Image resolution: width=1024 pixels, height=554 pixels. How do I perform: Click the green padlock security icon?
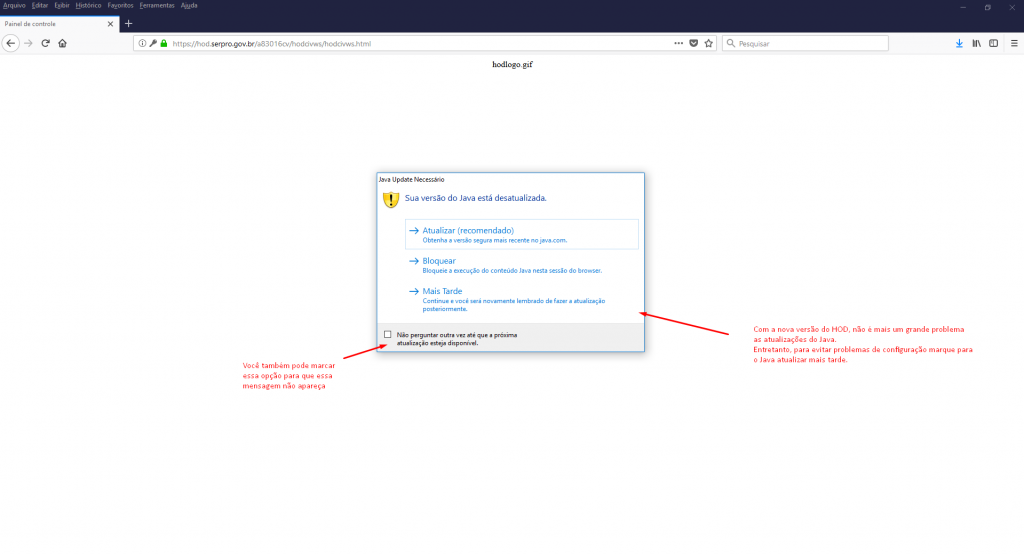point(163,43)
